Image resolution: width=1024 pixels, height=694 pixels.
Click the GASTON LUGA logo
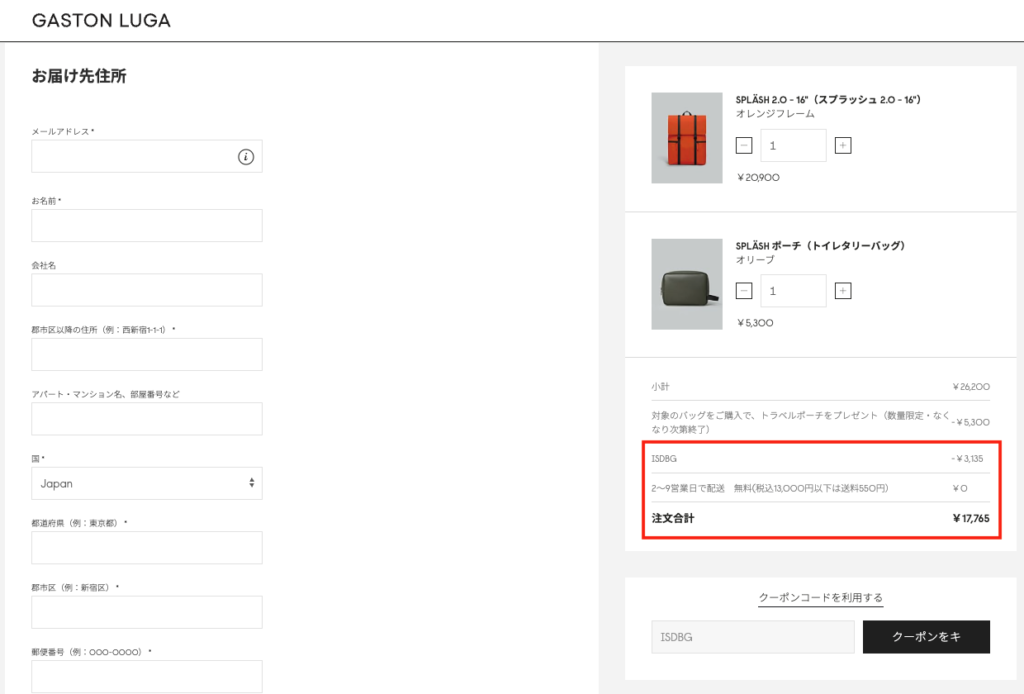coord(101,20)
